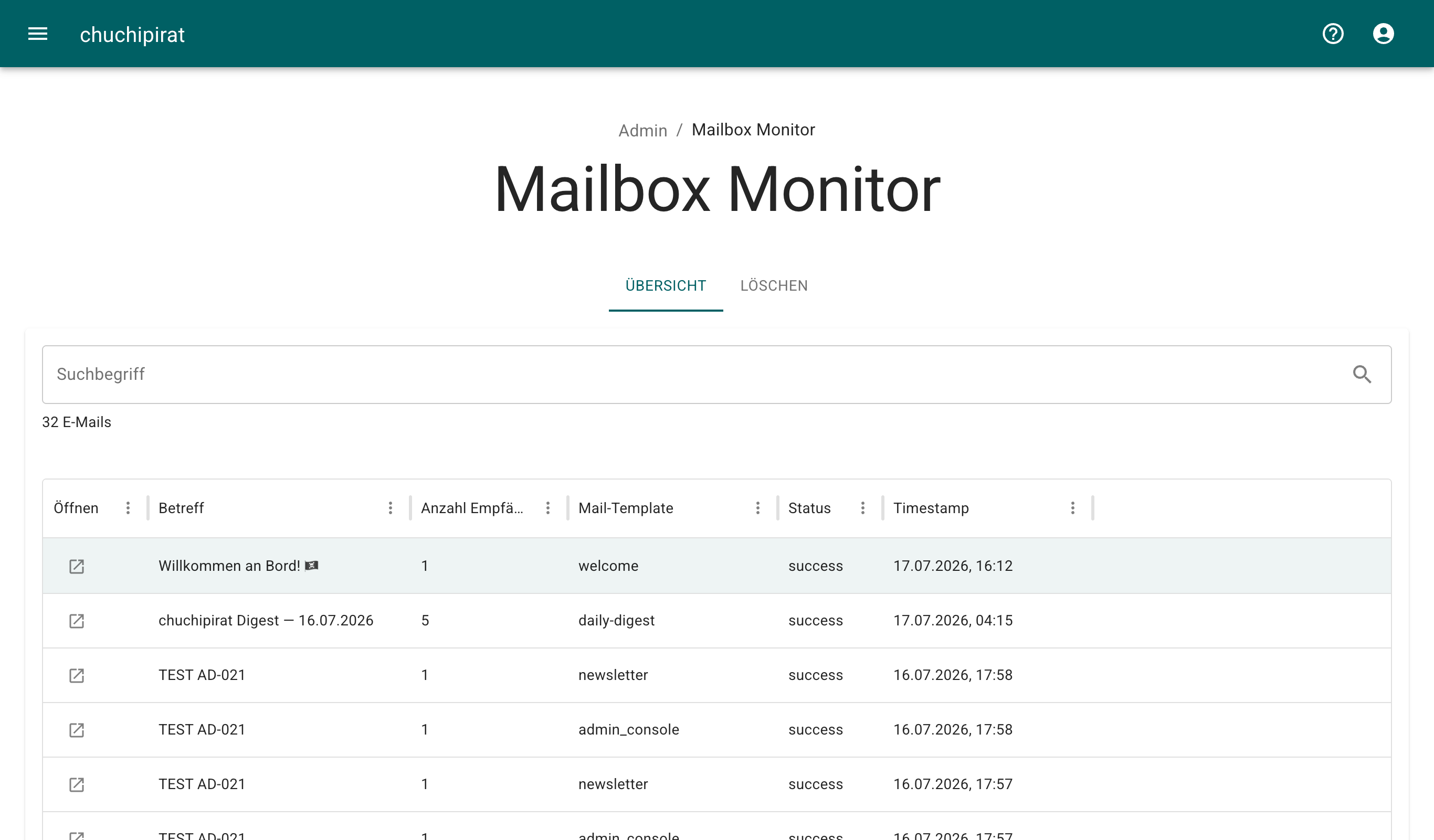The height and width of the screenshot is (840, 1434).
Task: Switch to the LÖSCHEN tab
Action: click(x=774, y=285)
